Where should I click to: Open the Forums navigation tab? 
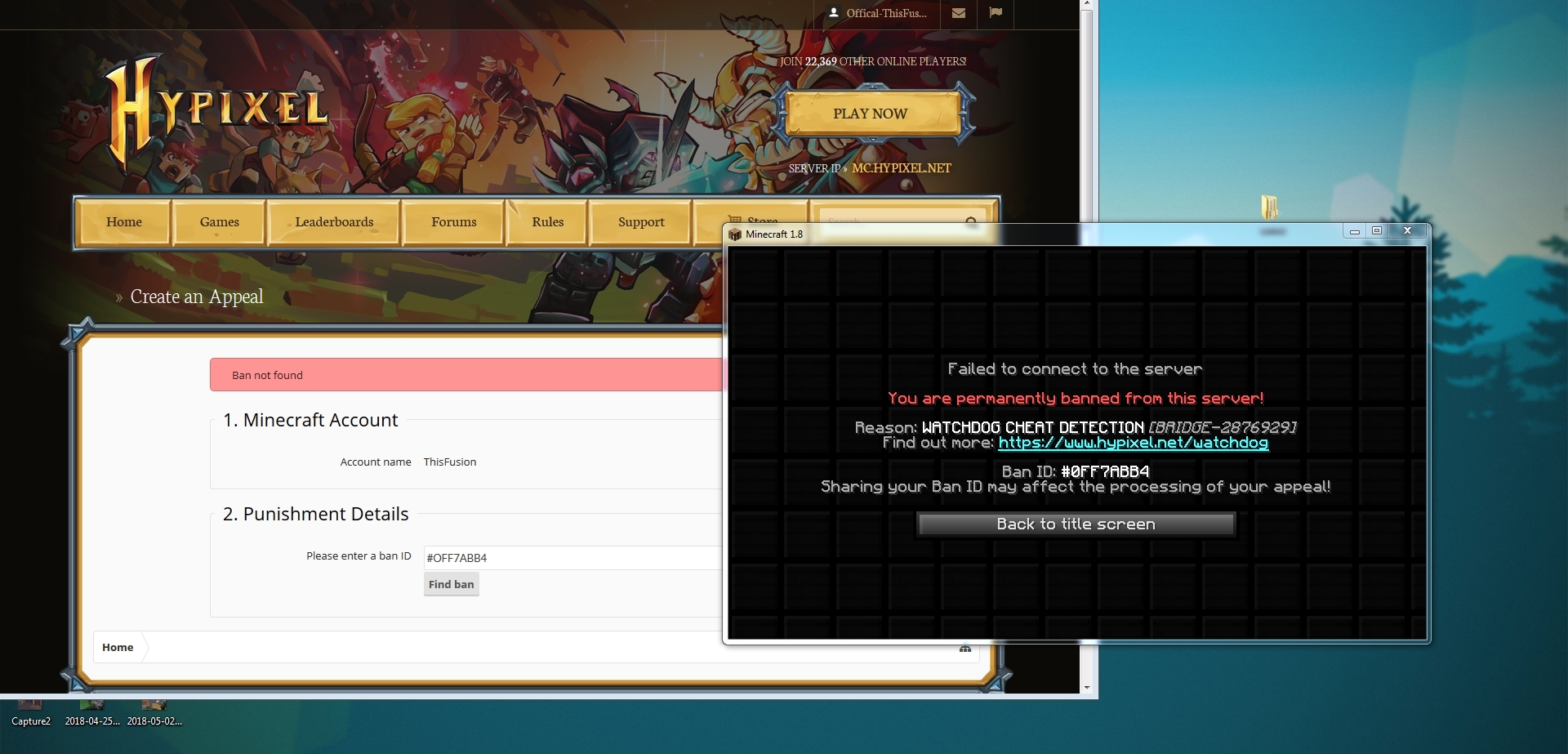pos(454,222)
